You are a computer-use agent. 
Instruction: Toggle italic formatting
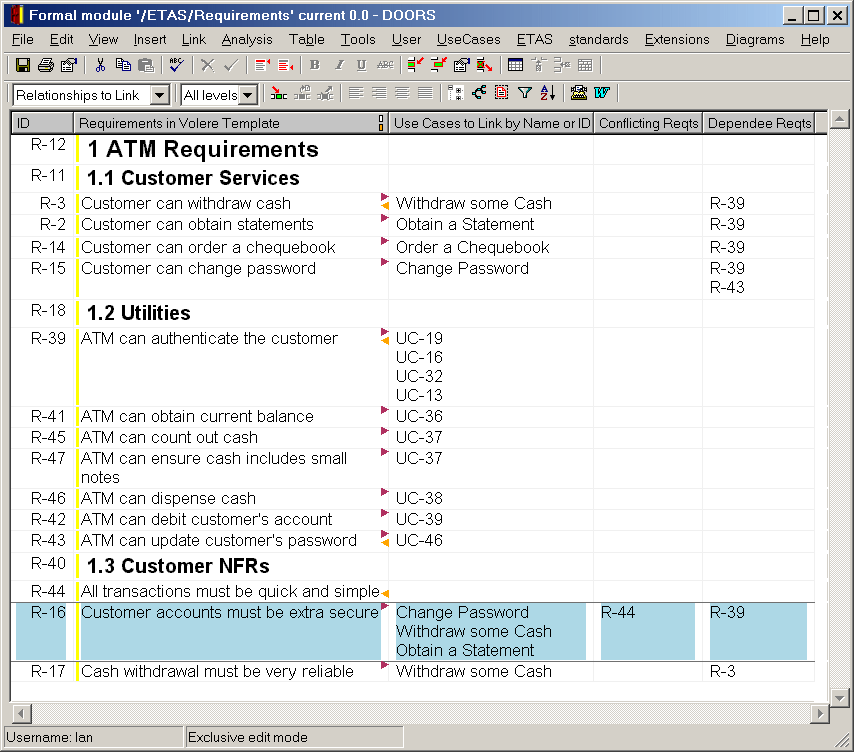pos(339,65)
